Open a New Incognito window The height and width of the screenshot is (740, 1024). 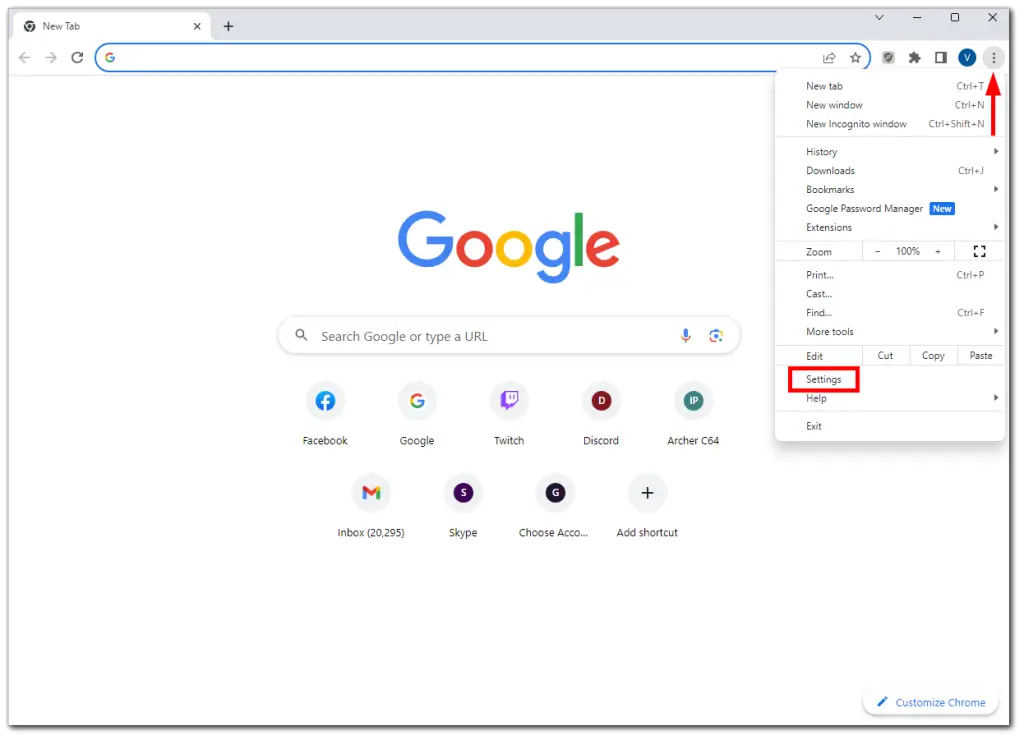click(858, 123)
